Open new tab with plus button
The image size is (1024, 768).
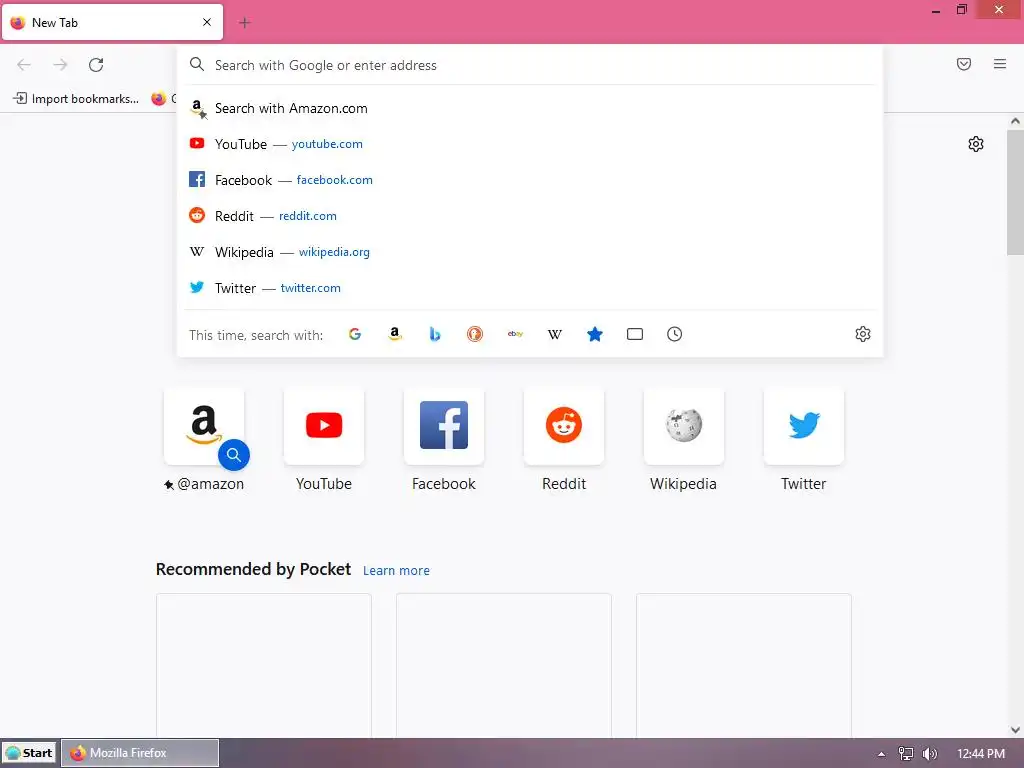245,23
